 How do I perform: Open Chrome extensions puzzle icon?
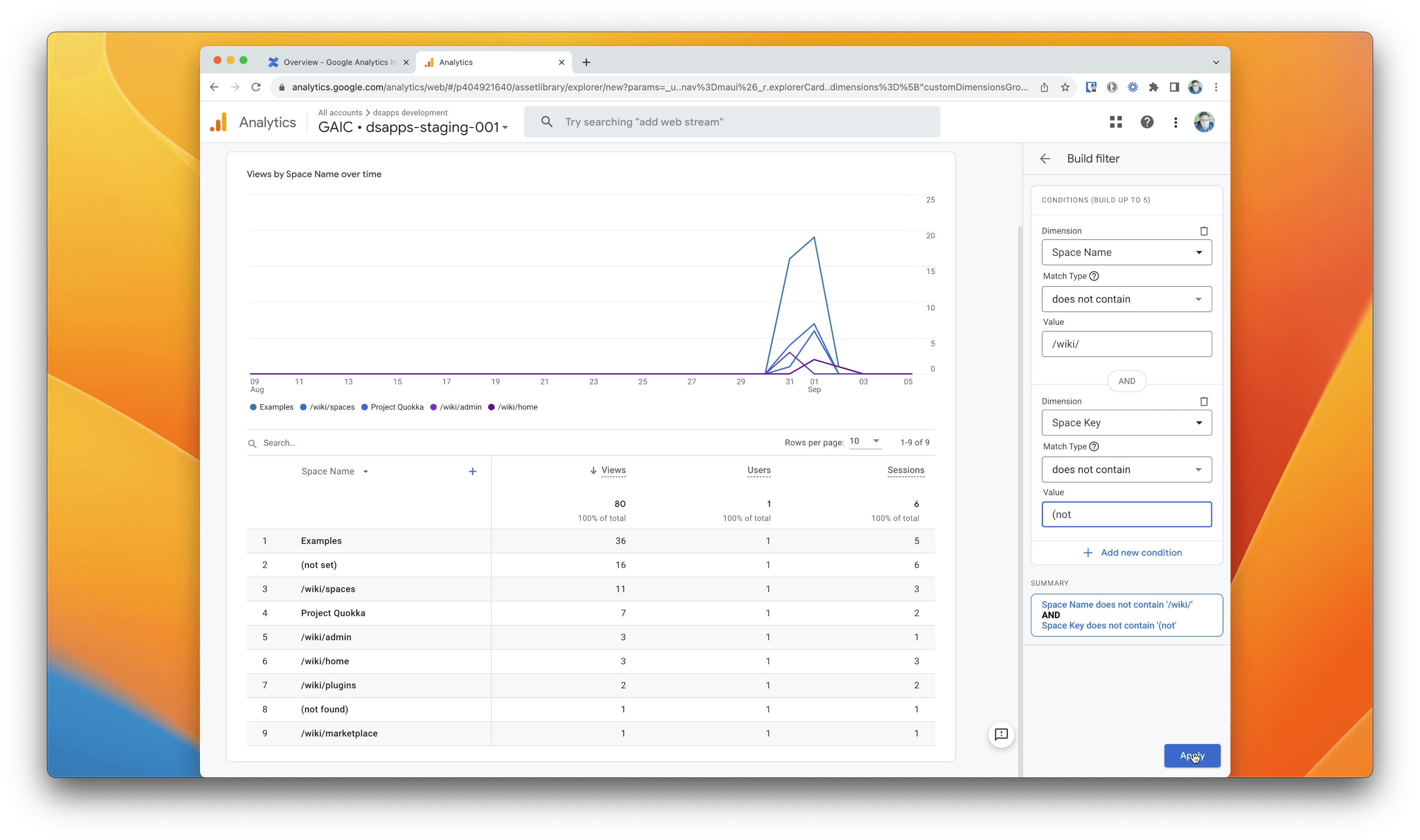[x=1153, y=87]
